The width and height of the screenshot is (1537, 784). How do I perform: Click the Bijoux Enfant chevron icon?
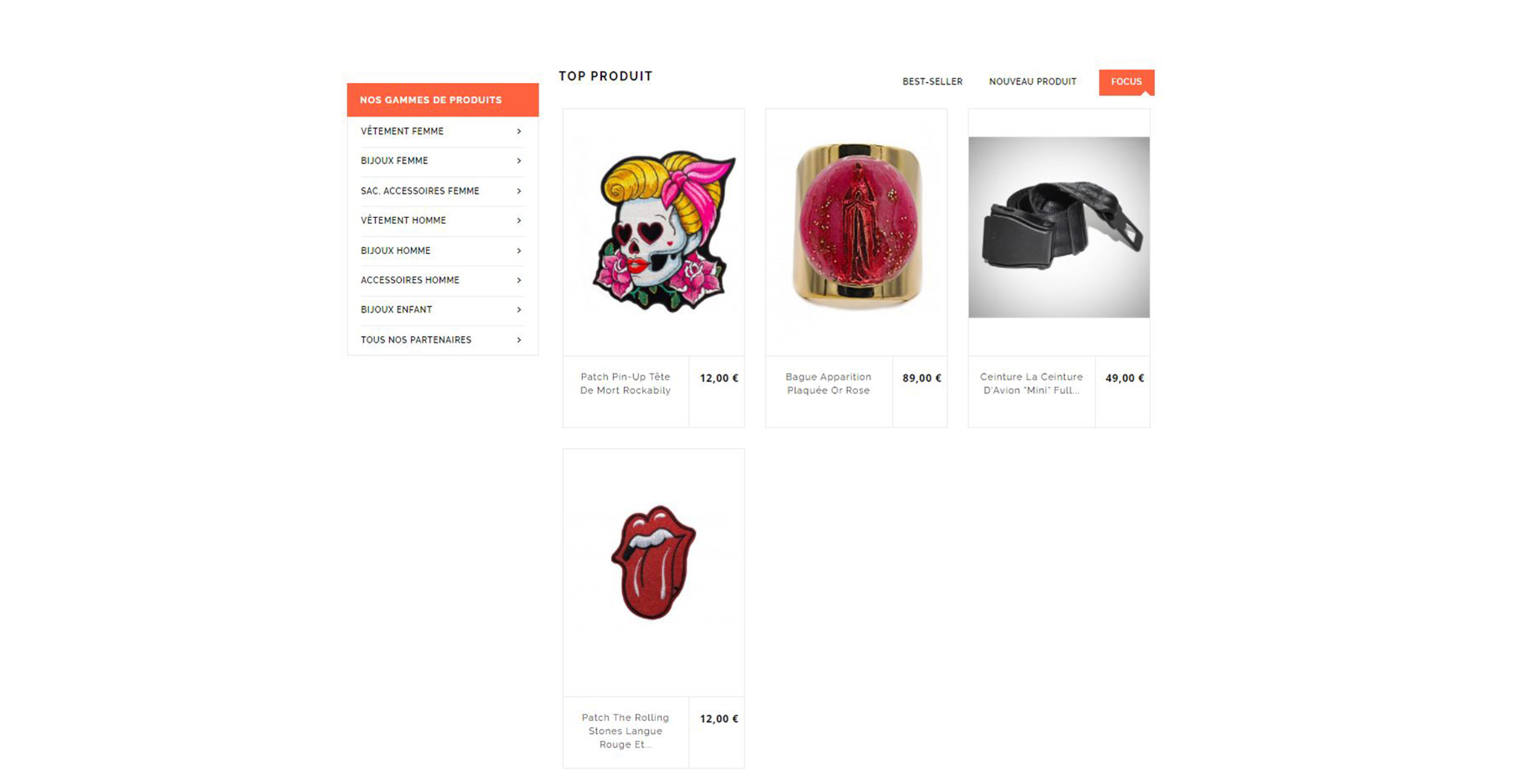519,310
